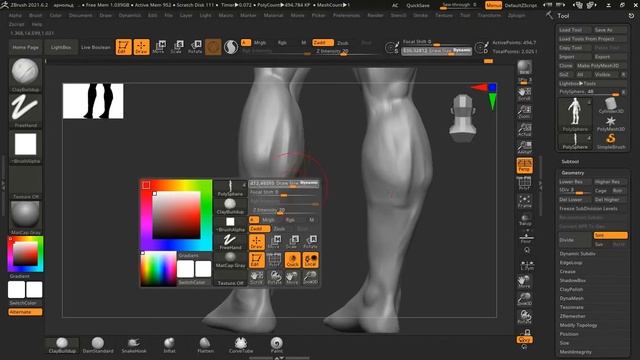This screenshot has height=360, width=640.
Task: Toggle the Draw mode button in the top shelf
Action: [141, 47]
